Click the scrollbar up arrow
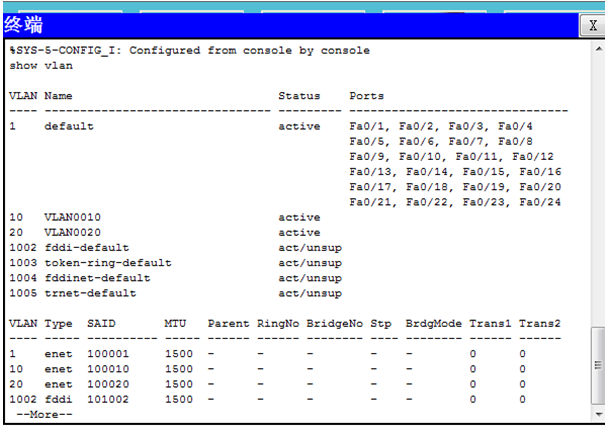 coord(597,45)
